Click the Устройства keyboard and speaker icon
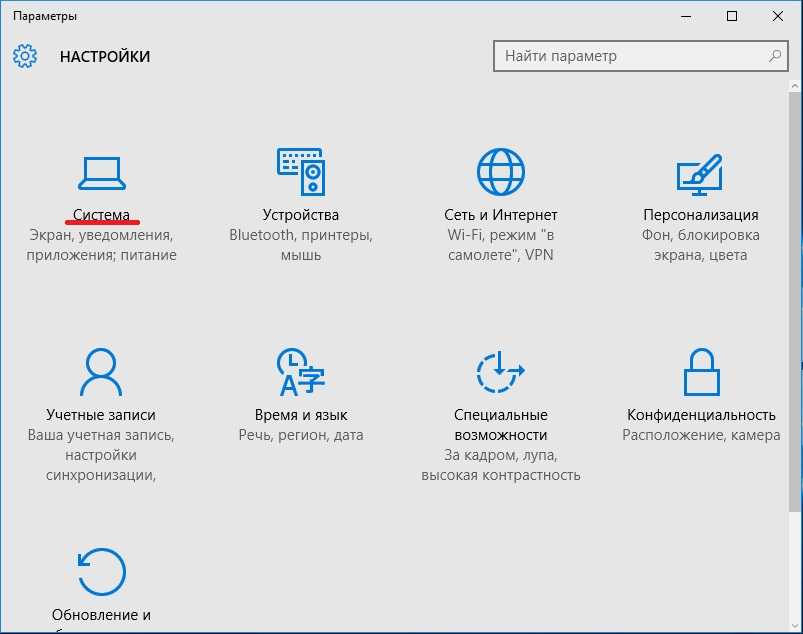Screen dimensions: 803x634 pyautogui.click(x=301, y=173)
